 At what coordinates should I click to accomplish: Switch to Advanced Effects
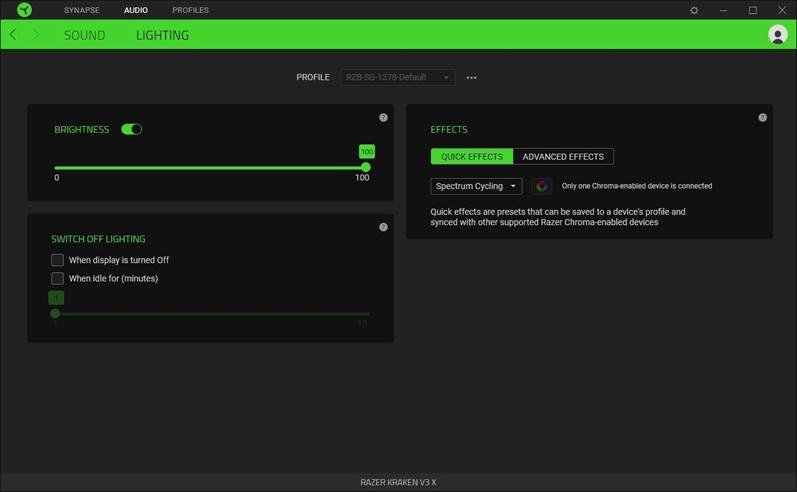[x=563, y=157]
